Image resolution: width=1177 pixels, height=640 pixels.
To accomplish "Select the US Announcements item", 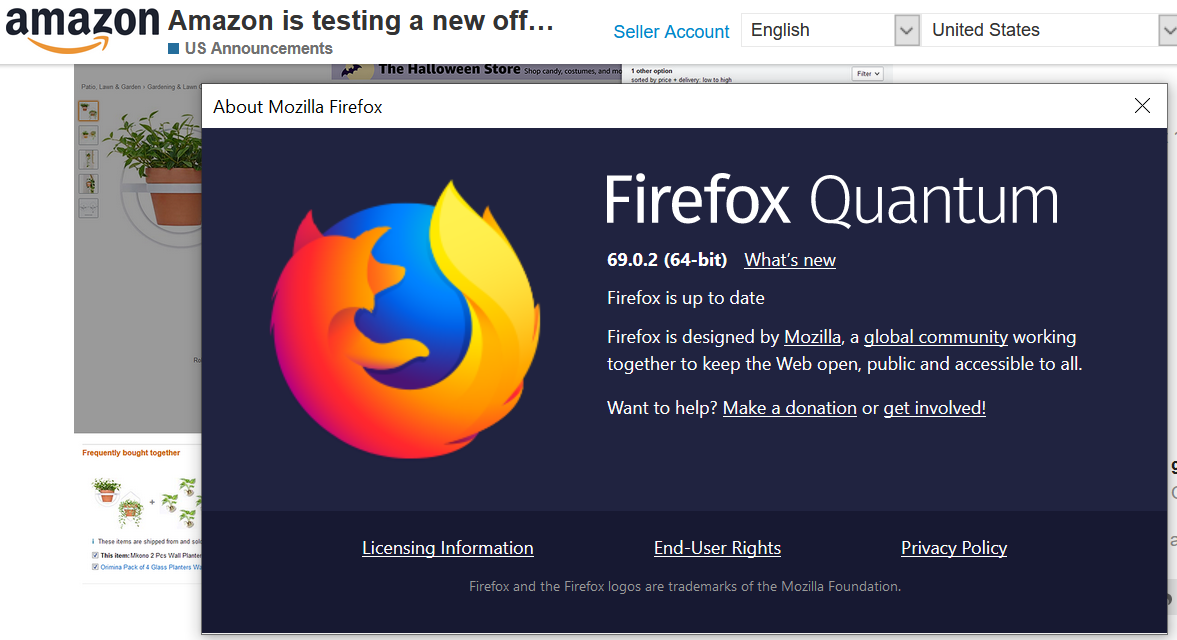I will coord(249,48).
